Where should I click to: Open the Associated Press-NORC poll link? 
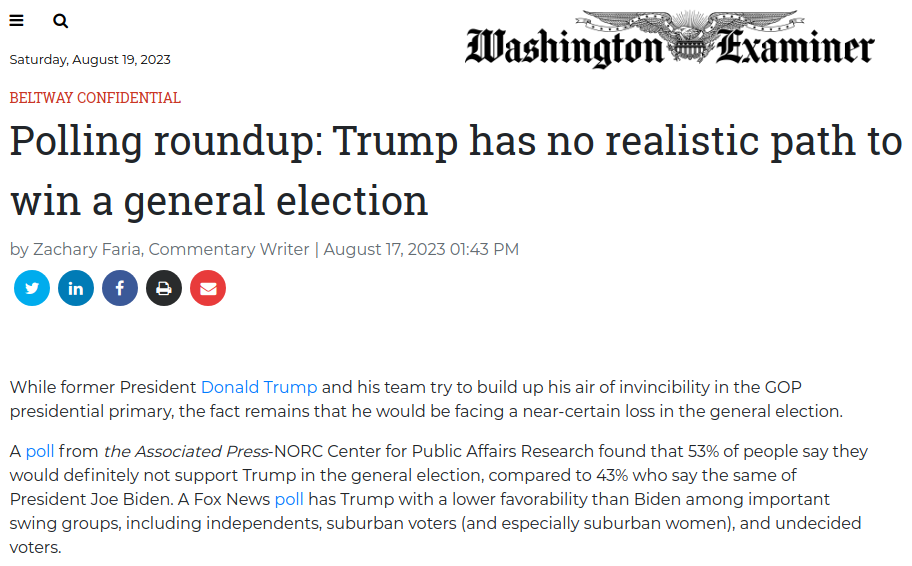[40, 451]
